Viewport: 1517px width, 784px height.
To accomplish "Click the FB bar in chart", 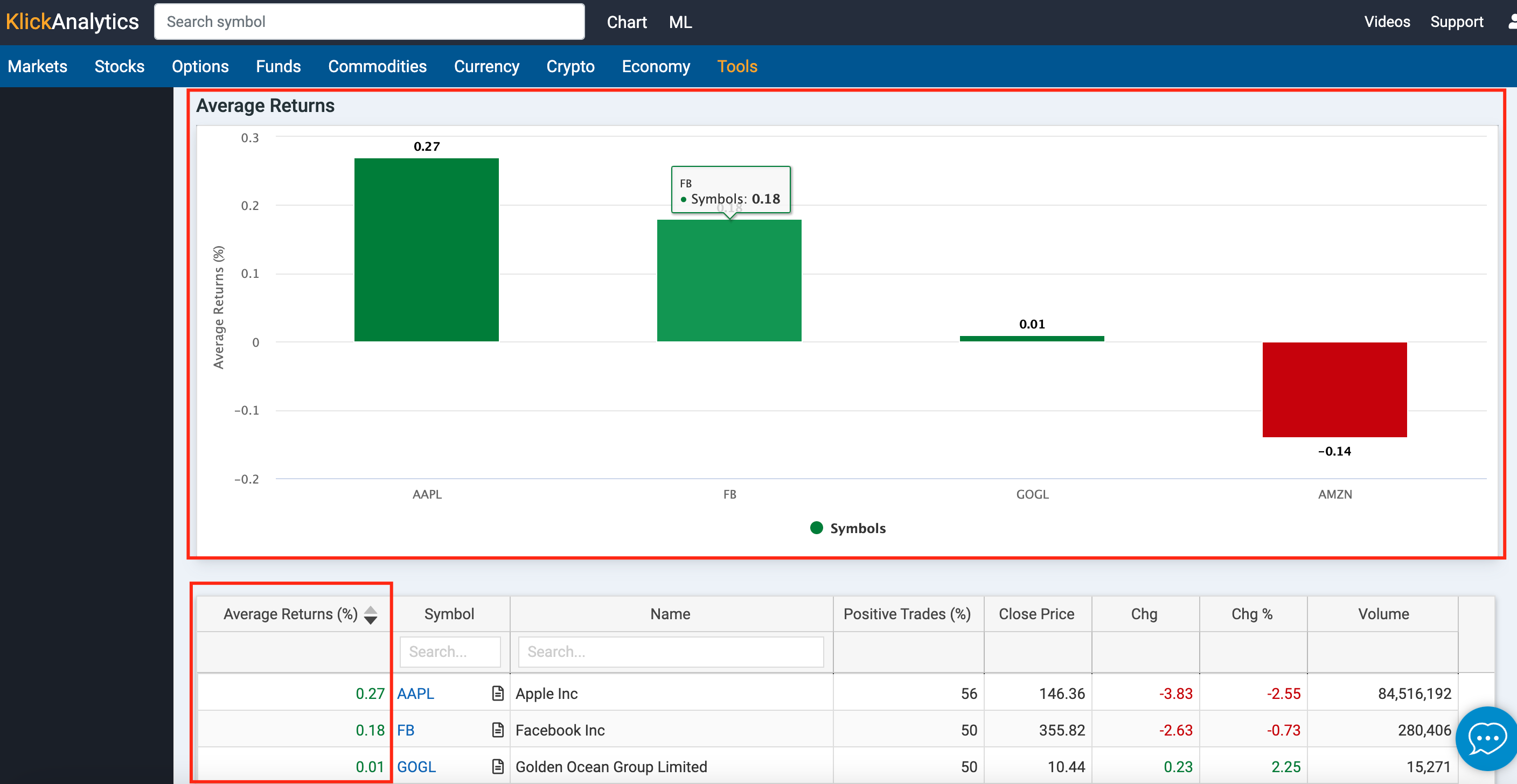I will tap(729, 280).
